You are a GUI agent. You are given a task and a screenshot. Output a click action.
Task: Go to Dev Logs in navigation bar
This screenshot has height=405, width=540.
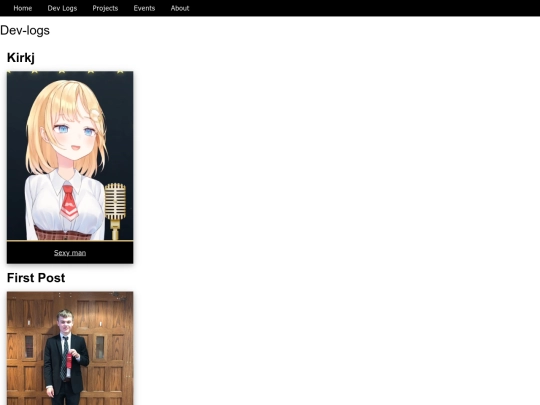pyautogui.click(x=62, y=8)
